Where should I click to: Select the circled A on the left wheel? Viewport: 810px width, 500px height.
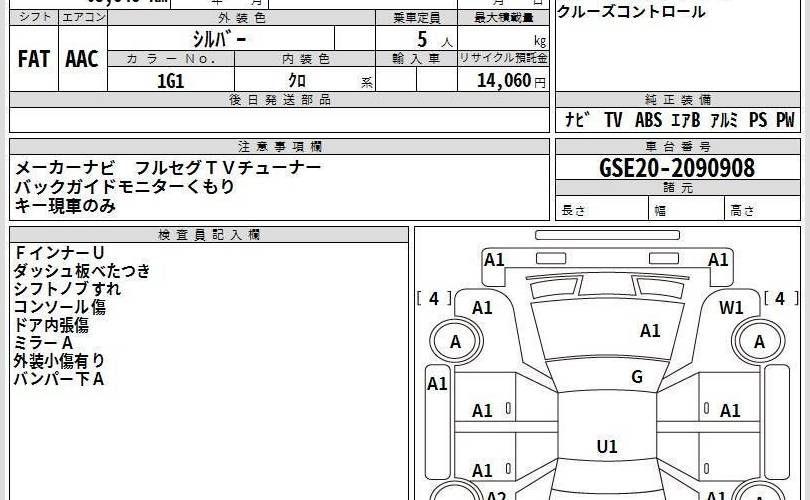click(x=457, y=342)
